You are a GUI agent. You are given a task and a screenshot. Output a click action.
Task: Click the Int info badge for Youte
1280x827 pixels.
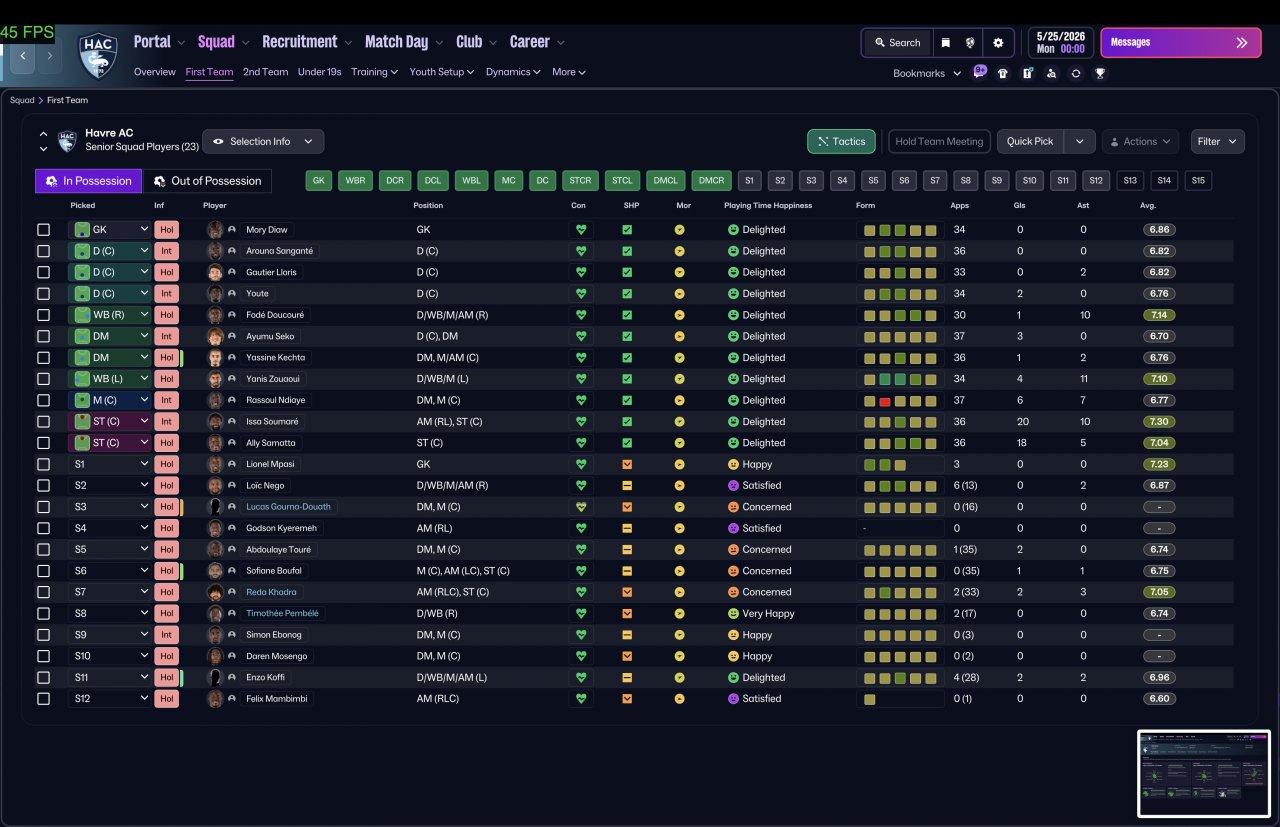point(166,294)
